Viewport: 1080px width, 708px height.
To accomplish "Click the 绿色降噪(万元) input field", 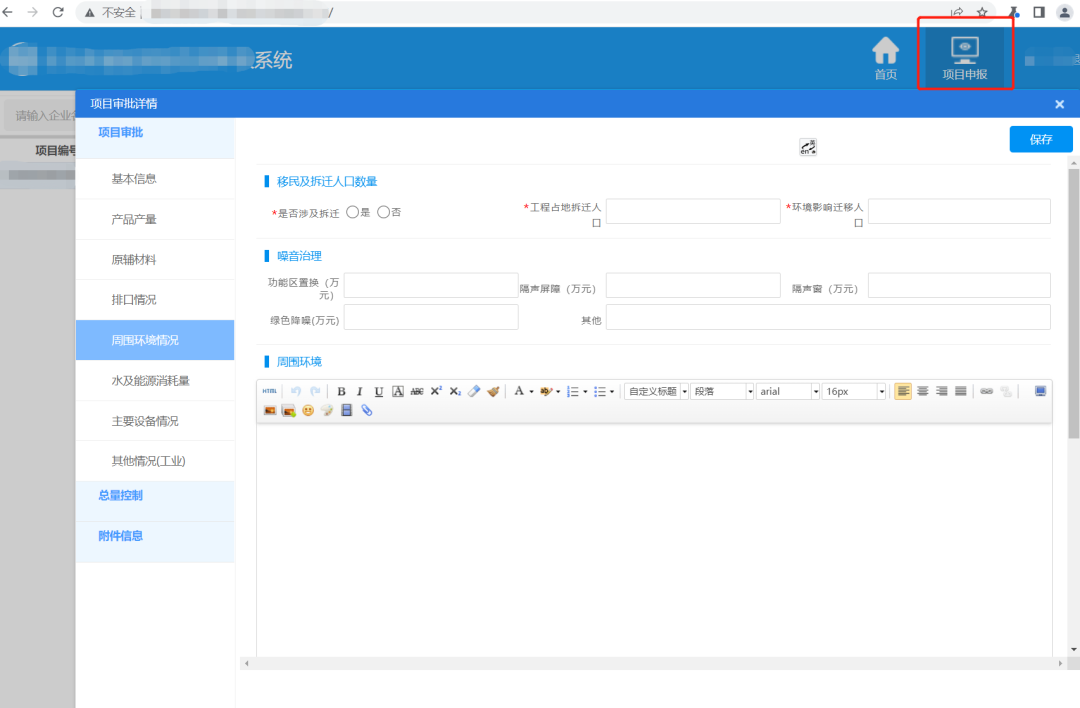I will (x=431, y=317).
